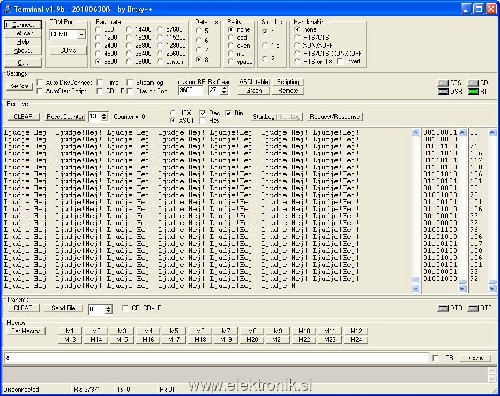This screenshot has width=500, height=396.
Task: Click the green RI indicator light
Action: [473, 91]
